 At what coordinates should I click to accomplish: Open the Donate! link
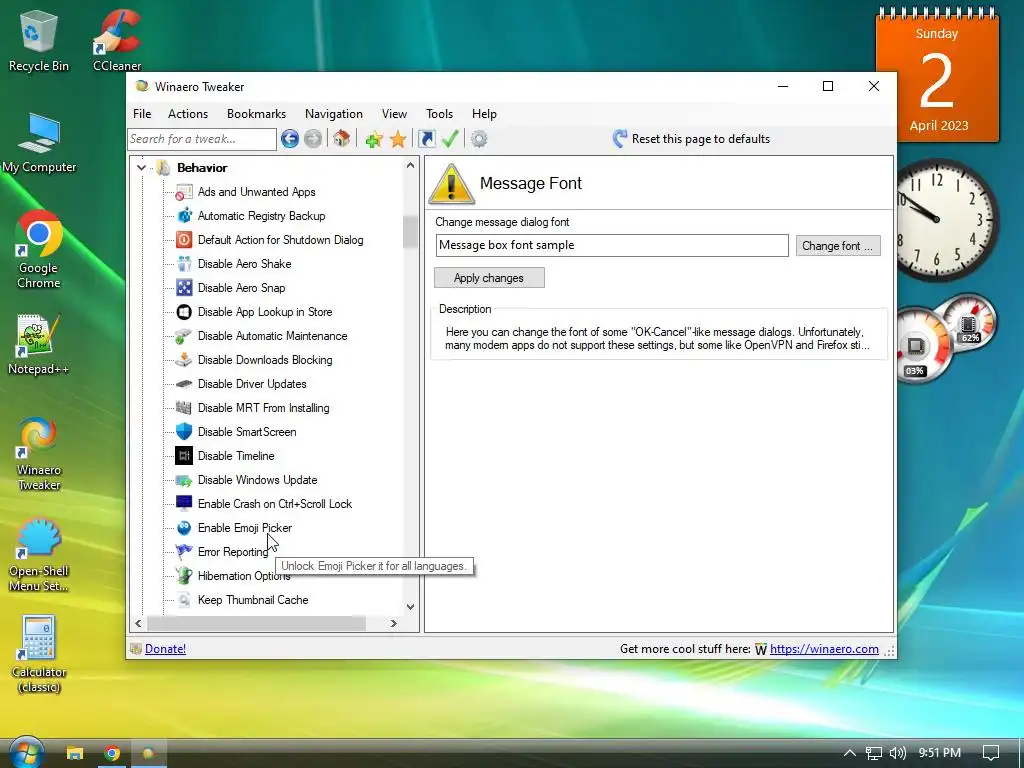pyautogui.click(x=165, y=648)
